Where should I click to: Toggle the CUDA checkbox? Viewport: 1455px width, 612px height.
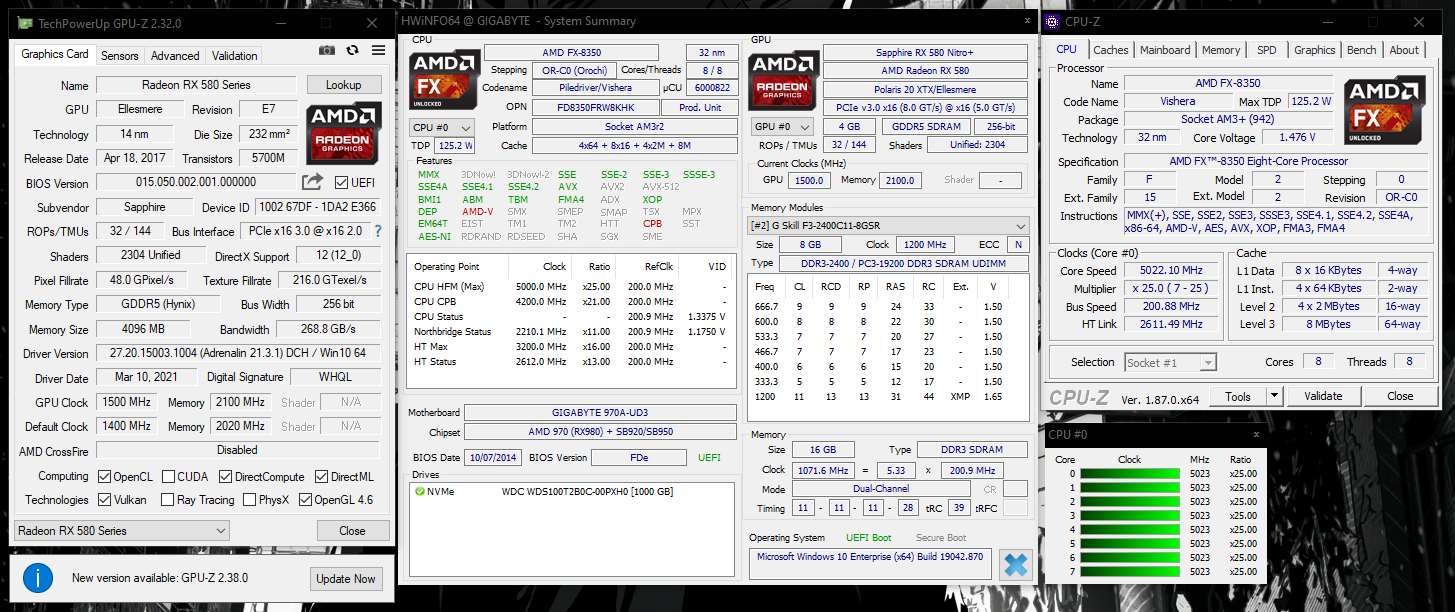click(168, 476)
